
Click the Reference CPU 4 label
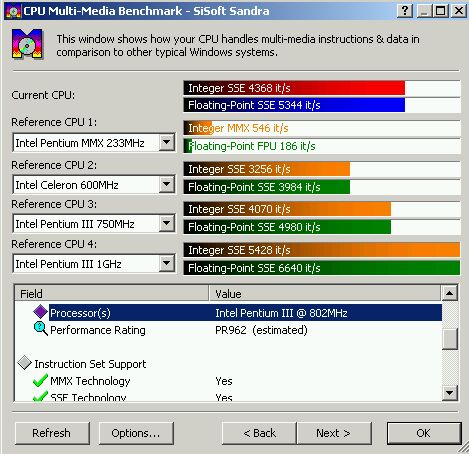click(x=54, y=244)
